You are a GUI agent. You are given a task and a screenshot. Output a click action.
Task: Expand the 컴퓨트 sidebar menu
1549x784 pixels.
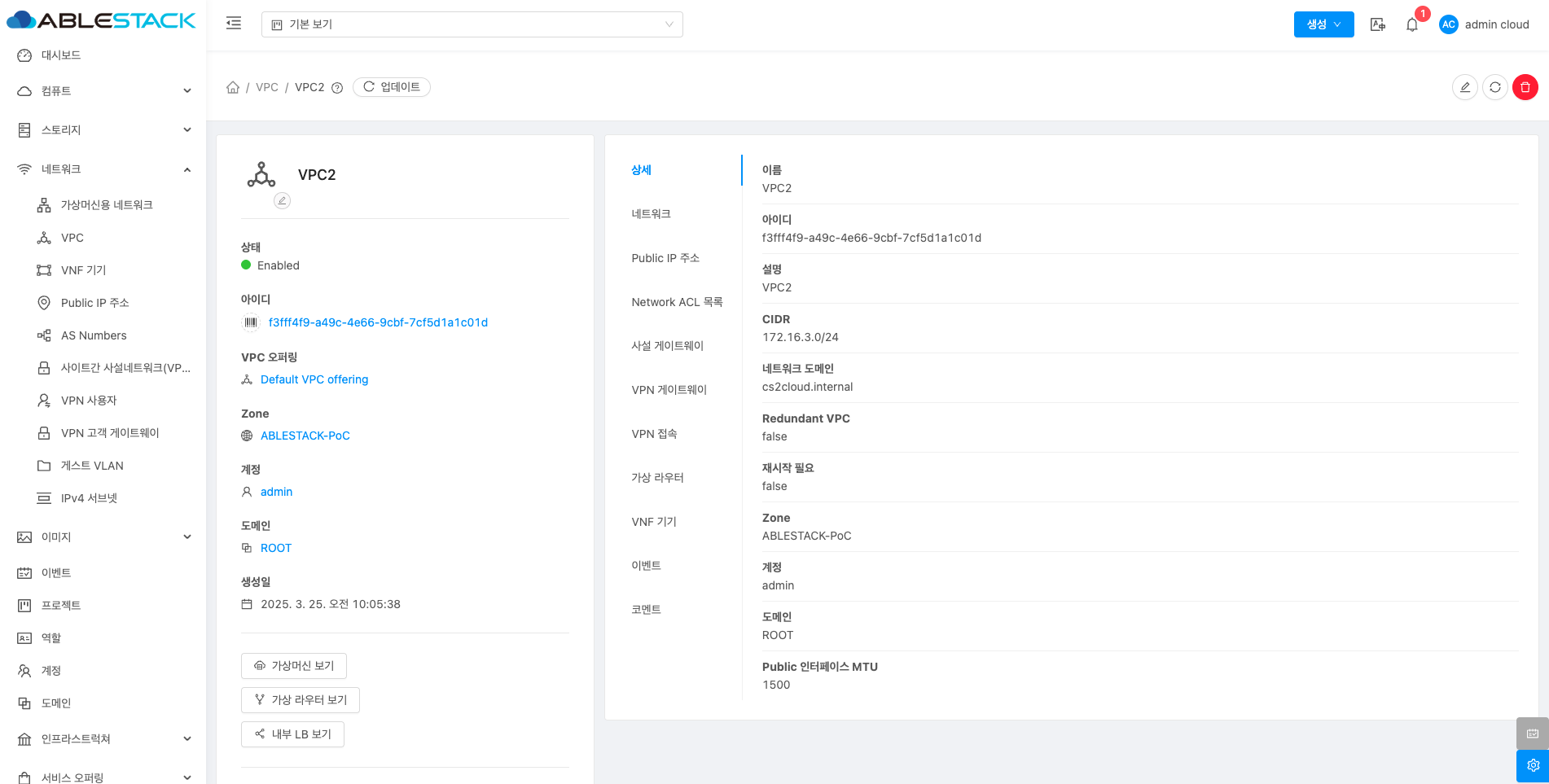[103, 91]
